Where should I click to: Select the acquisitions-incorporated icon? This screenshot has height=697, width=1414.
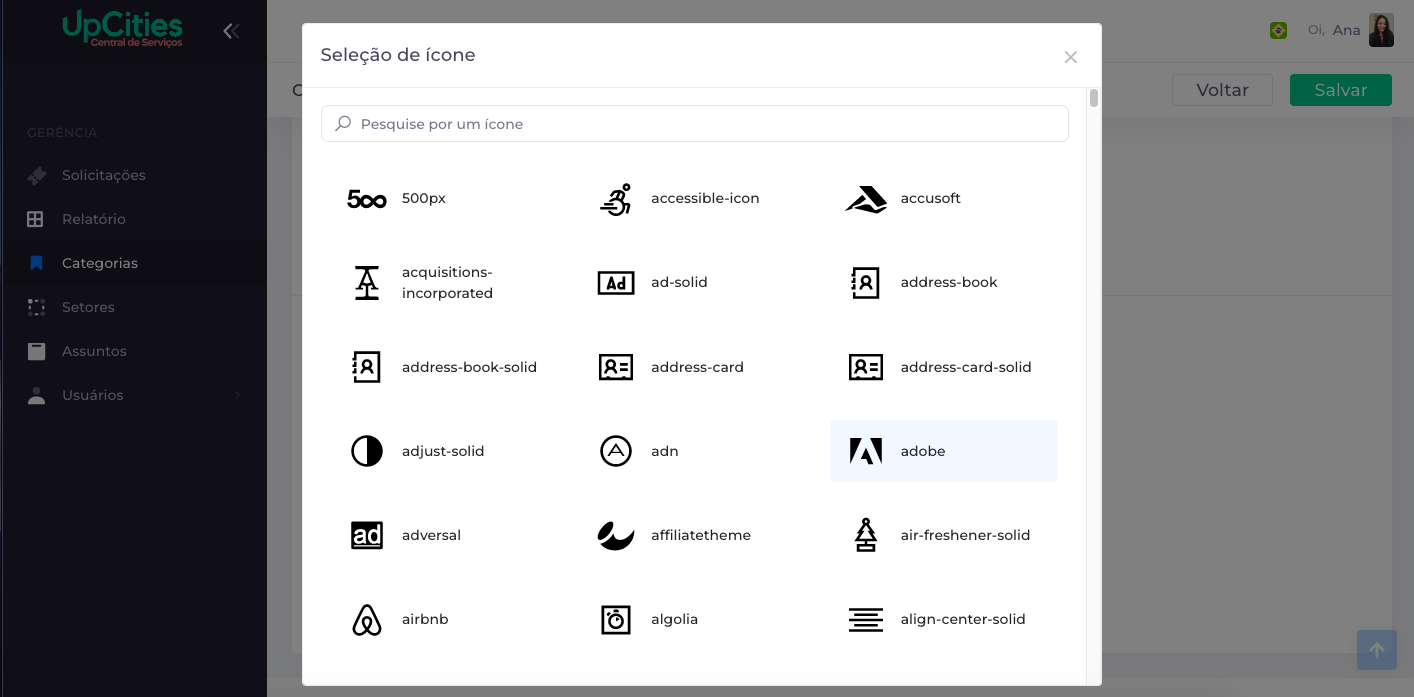point(367,283)
